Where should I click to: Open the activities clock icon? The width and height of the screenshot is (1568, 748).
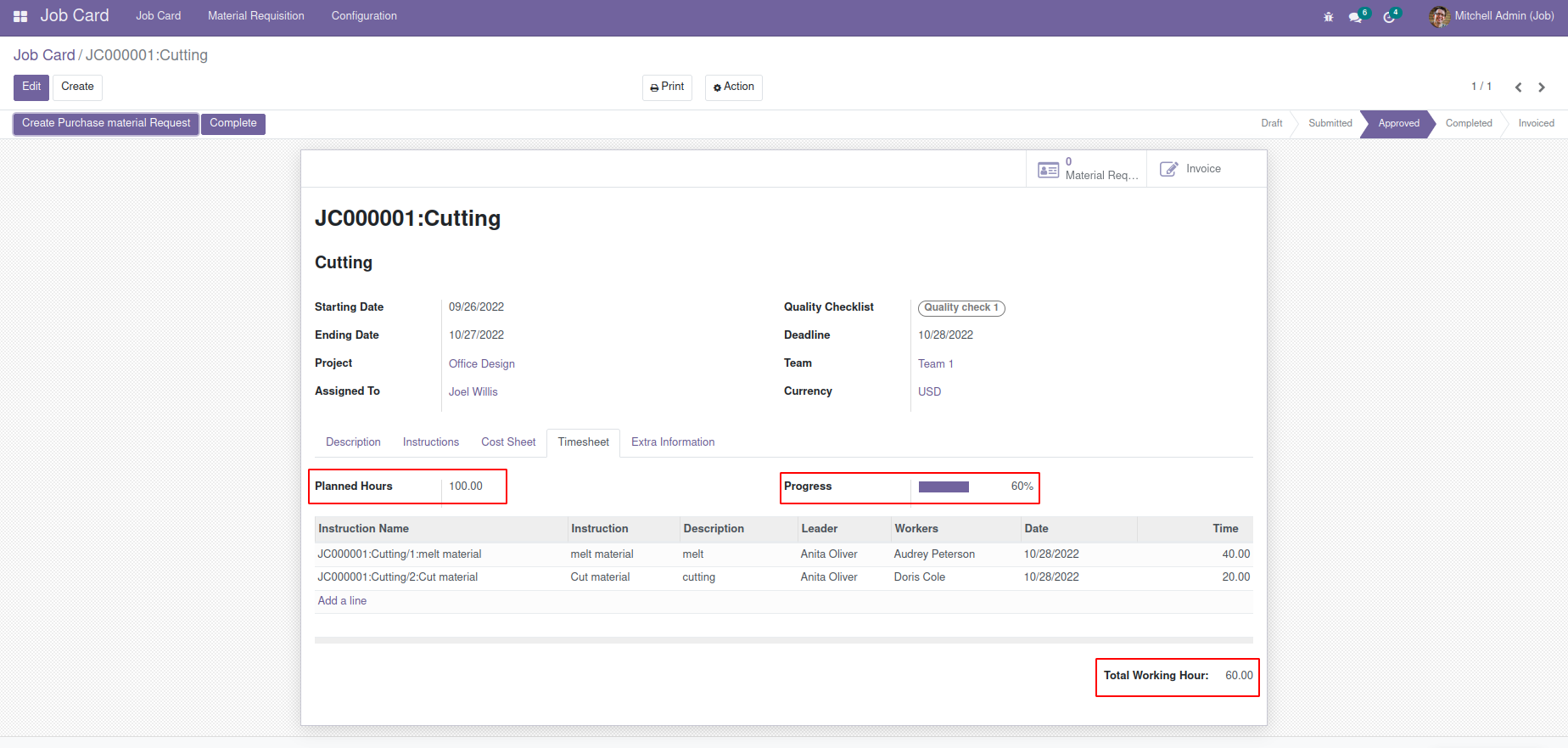[x=1389, y=17]
